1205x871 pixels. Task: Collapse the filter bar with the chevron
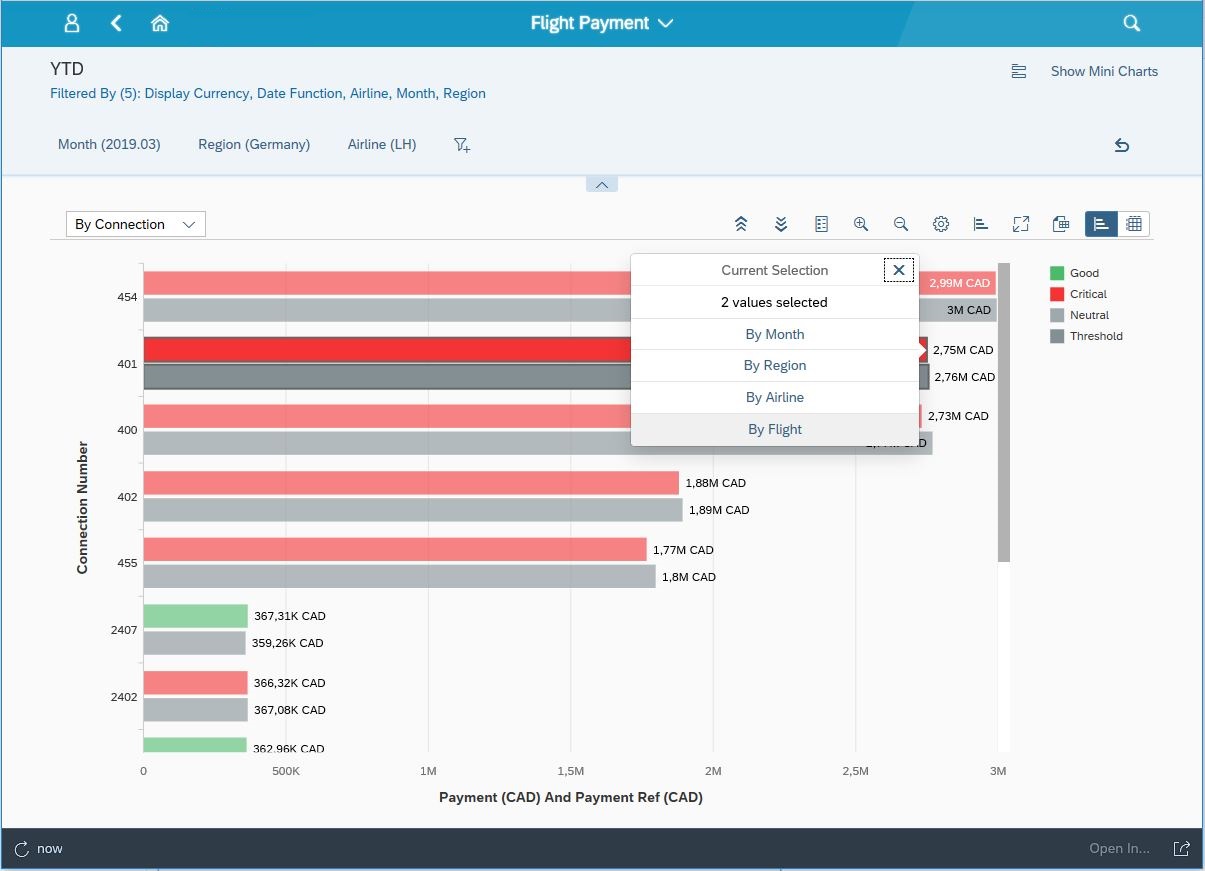tap(601, 184)
